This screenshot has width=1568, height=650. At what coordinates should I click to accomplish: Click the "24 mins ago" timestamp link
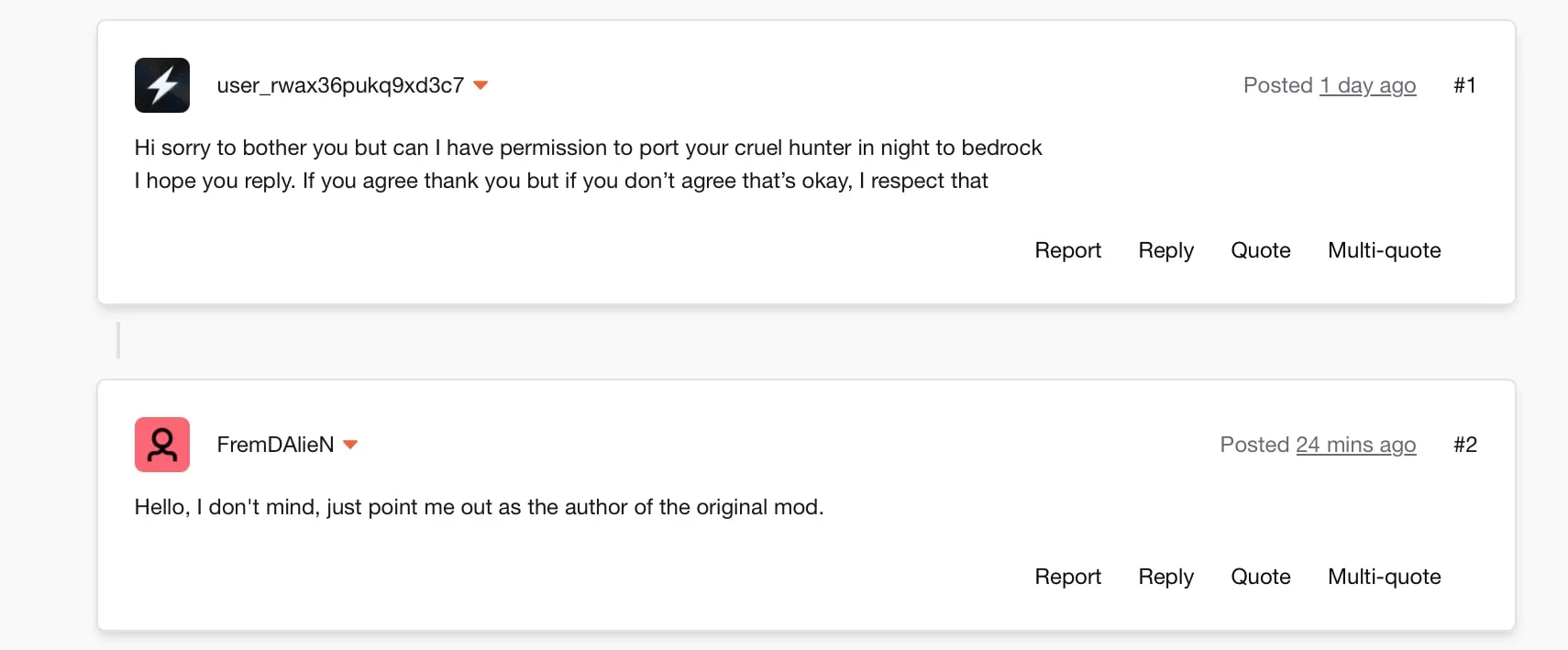(x=1356, y=445)
